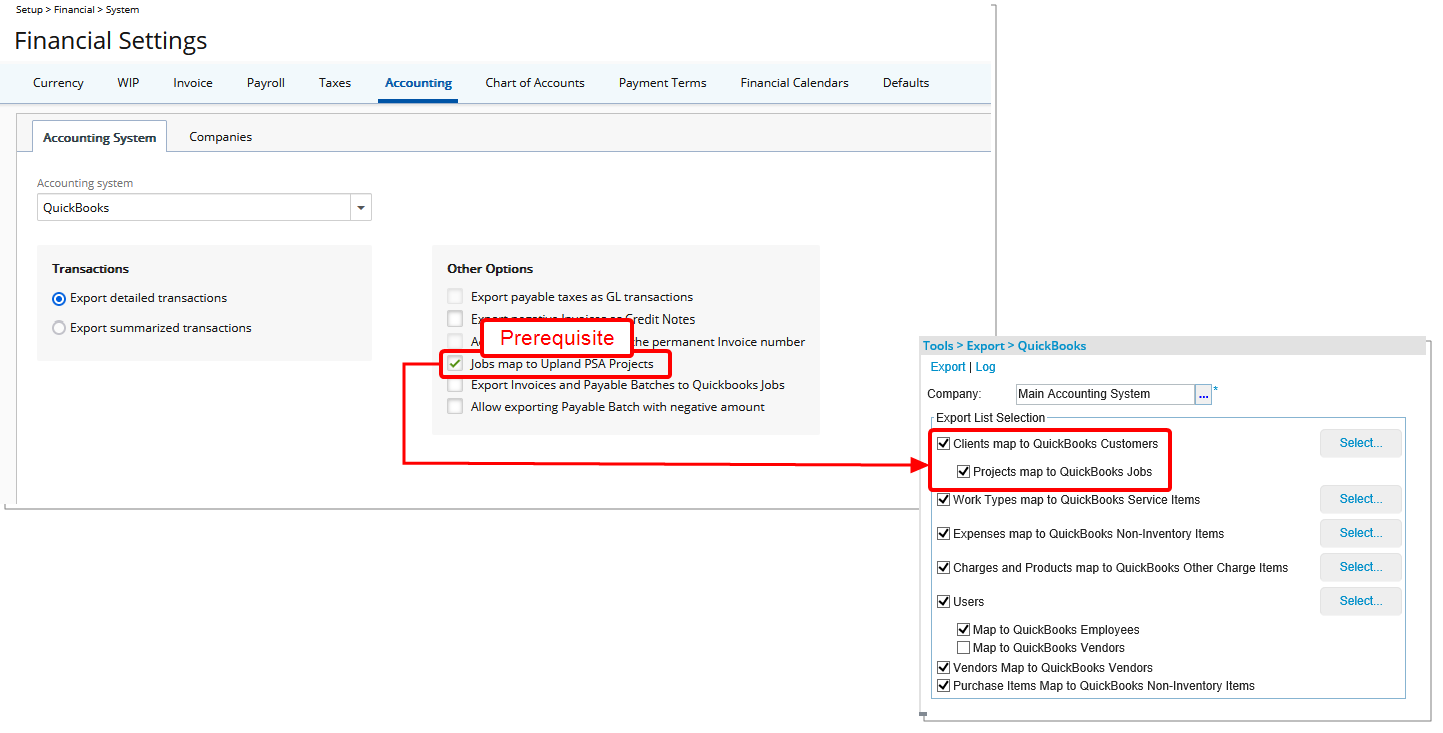Uncheck Jobs map to Upland PSA Projects
The height and width of the screenshot is (733, 1443).
[455, 364]
